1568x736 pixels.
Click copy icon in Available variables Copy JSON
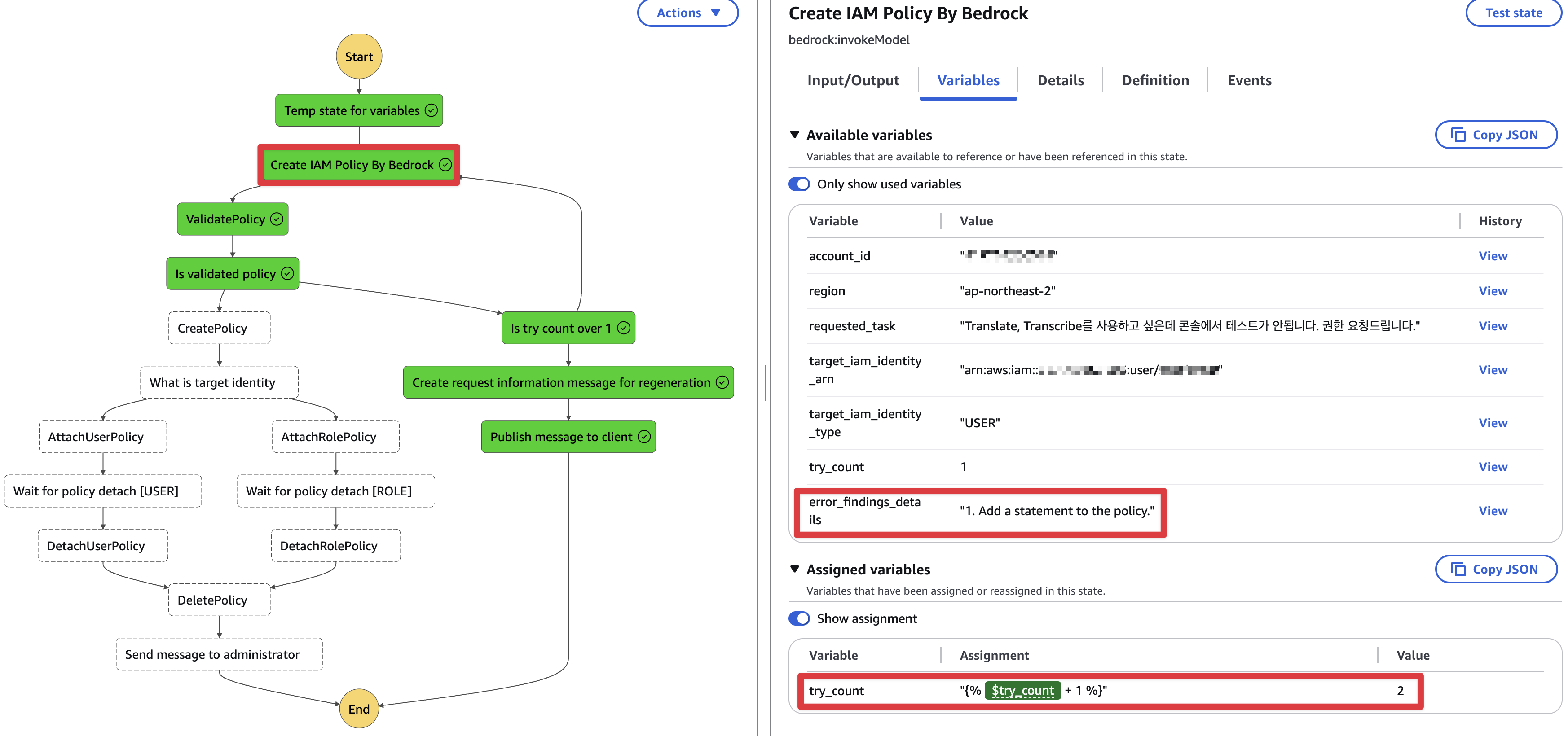[1458, 135]
